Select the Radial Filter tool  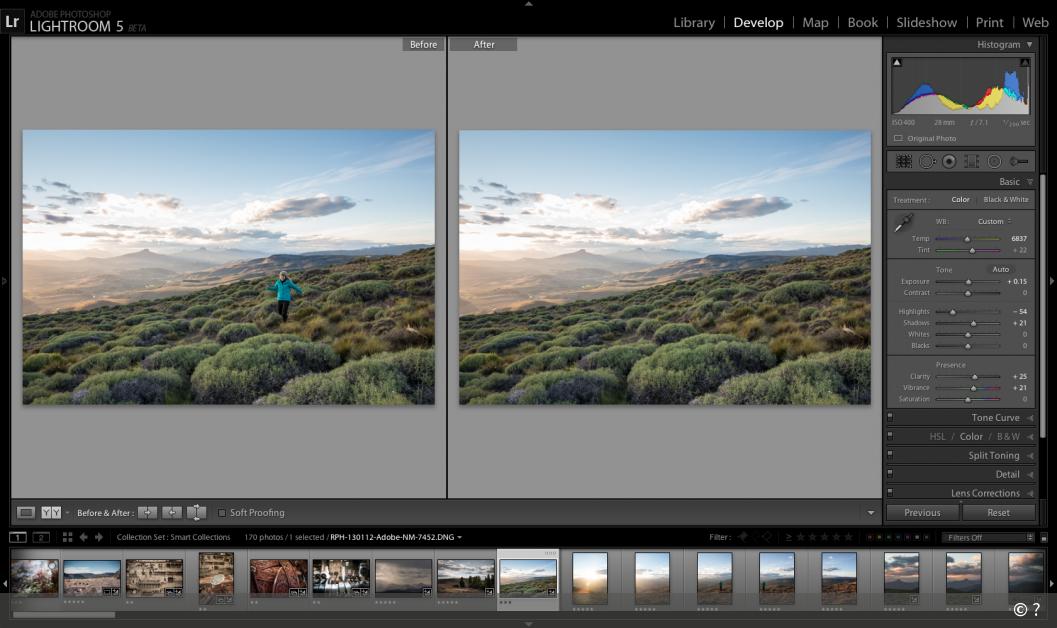(994, 161)
